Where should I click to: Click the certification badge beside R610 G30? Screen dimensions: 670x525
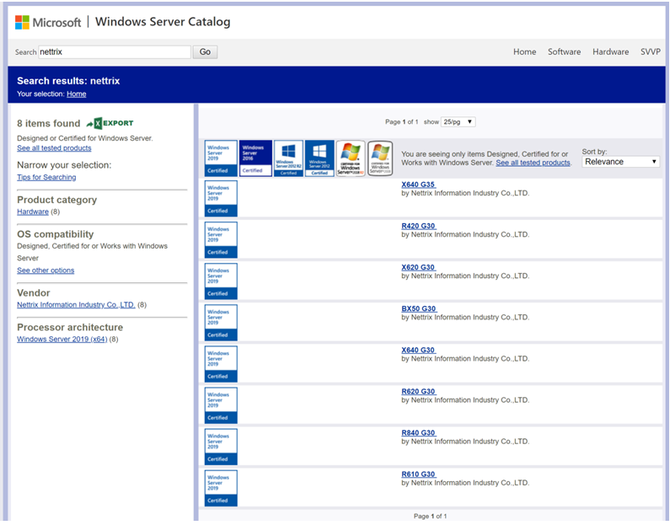tap(221, 489)
